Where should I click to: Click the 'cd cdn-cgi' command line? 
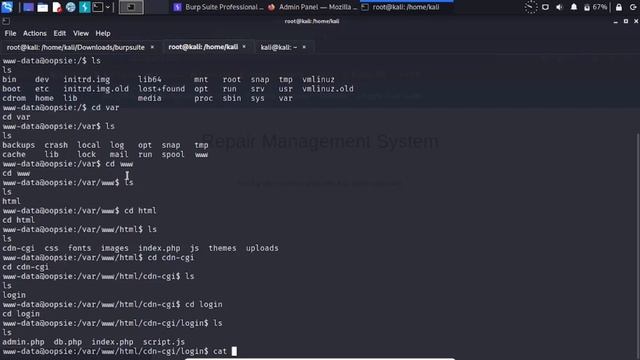pyautogui.click(x=98, y=258)
